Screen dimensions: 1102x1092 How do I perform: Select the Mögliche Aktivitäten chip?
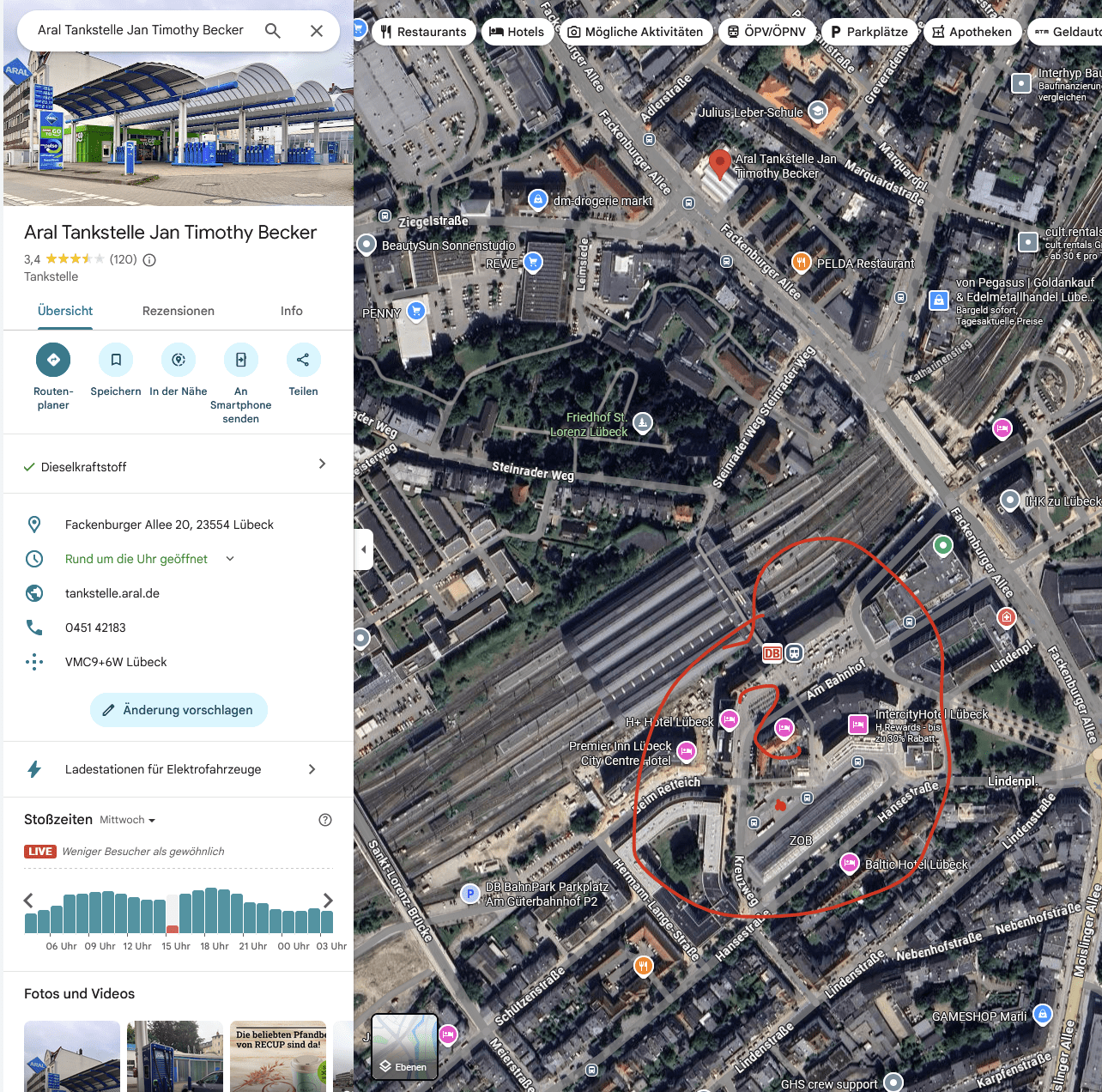(x=636, y=32)
